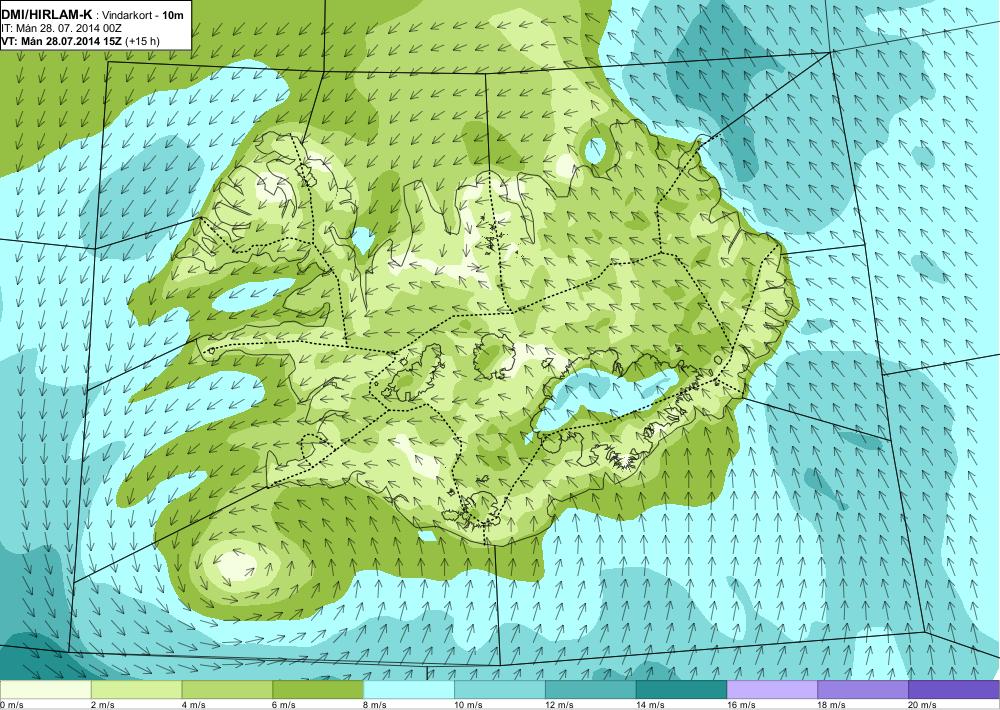Click the pale yellow 0–2 m/s legend swatch

point(45,690)
